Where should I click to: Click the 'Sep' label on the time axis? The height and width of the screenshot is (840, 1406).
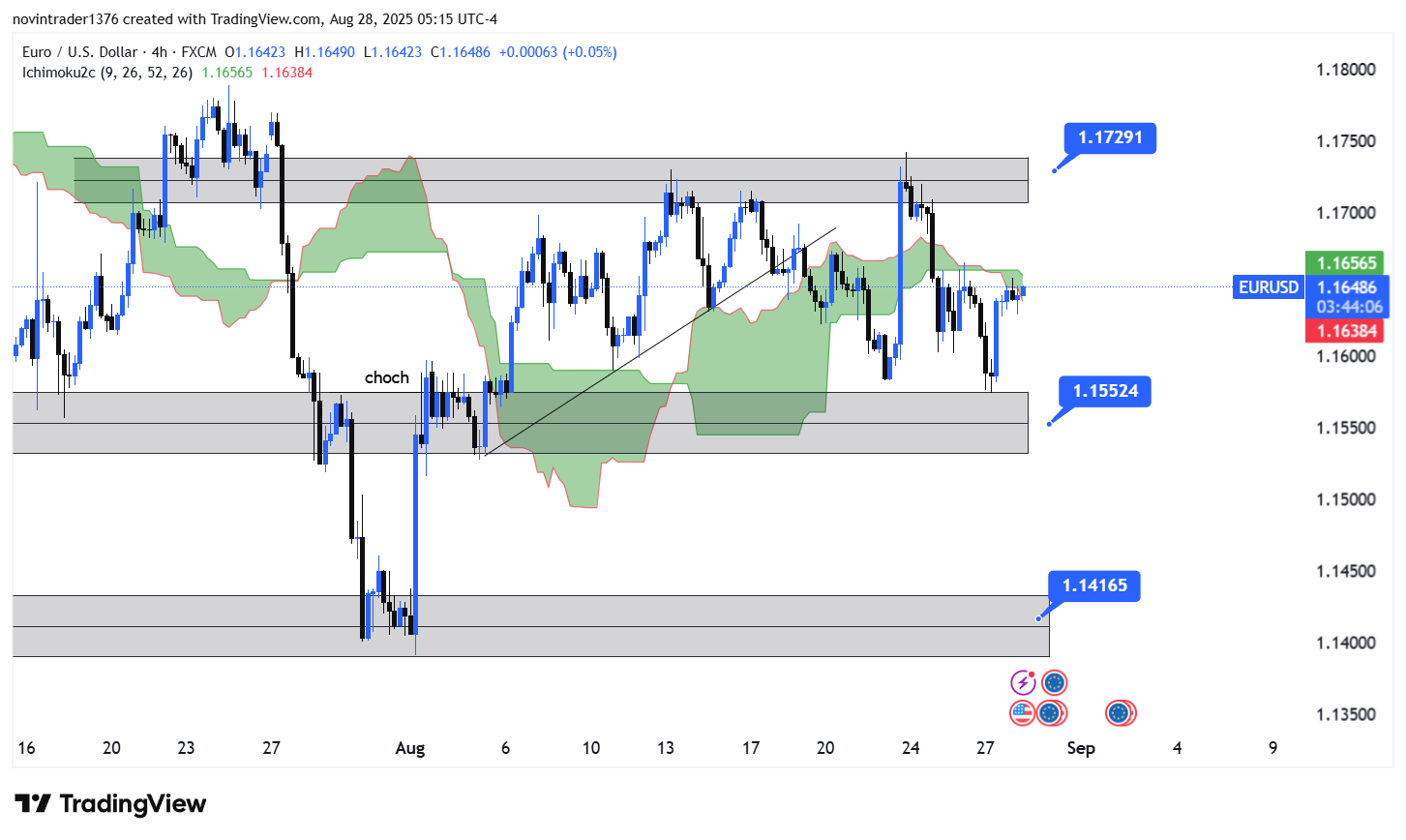[x=1080, y=748]
